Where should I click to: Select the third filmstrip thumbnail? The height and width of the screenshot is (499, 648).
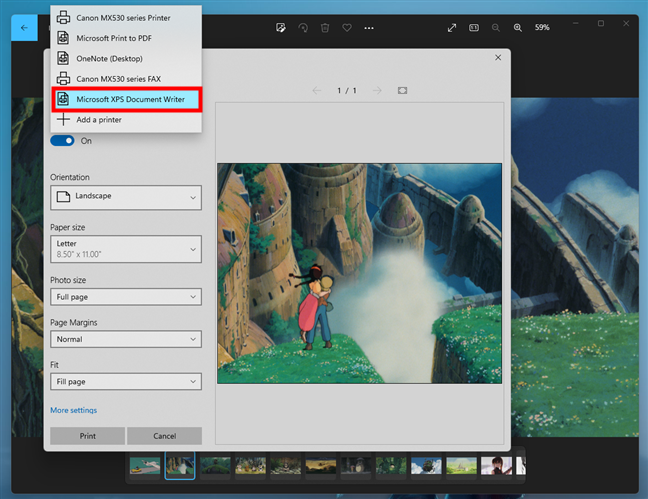point(215,466)
